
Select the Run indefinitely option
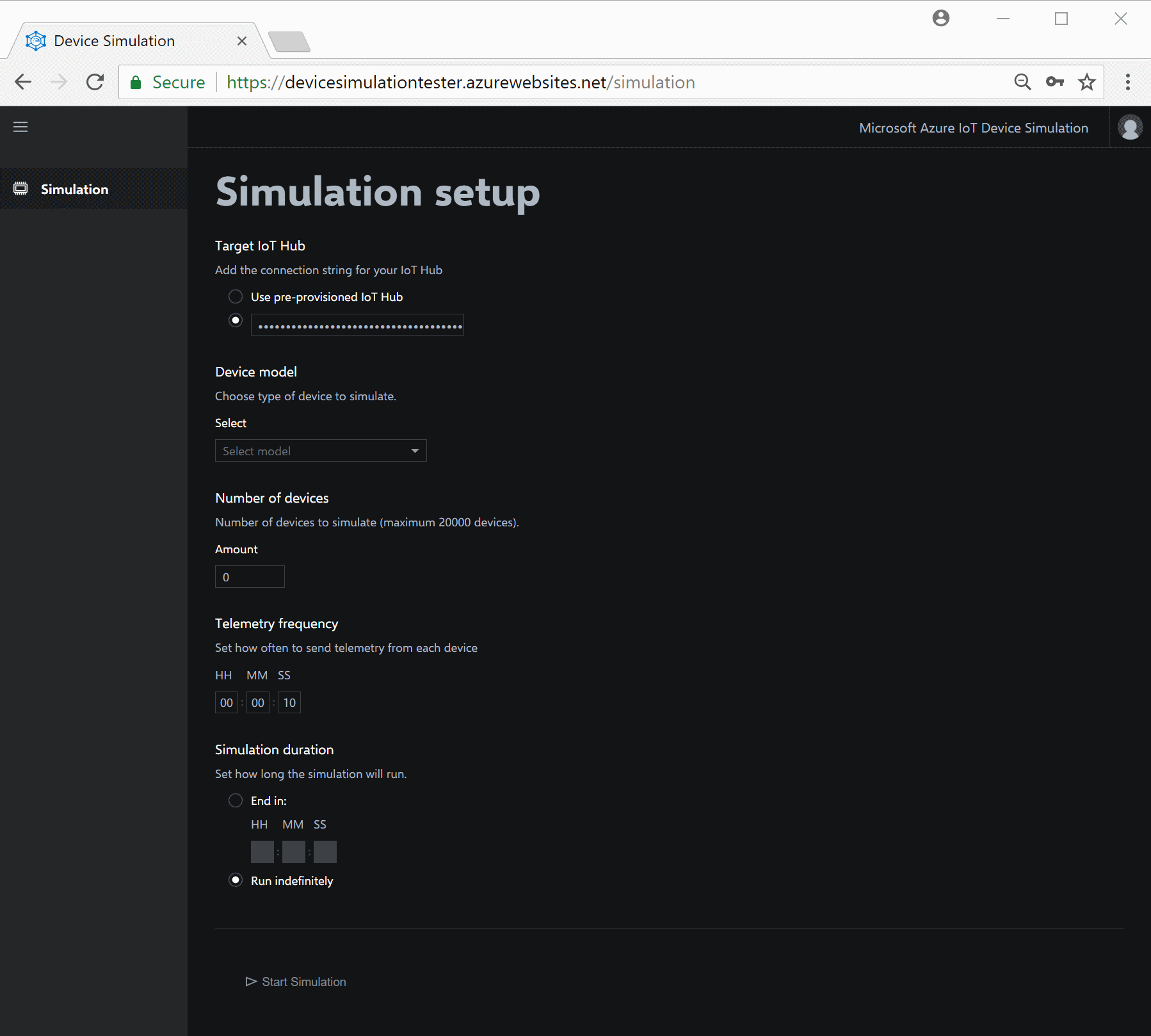click(x=235, y=880)
